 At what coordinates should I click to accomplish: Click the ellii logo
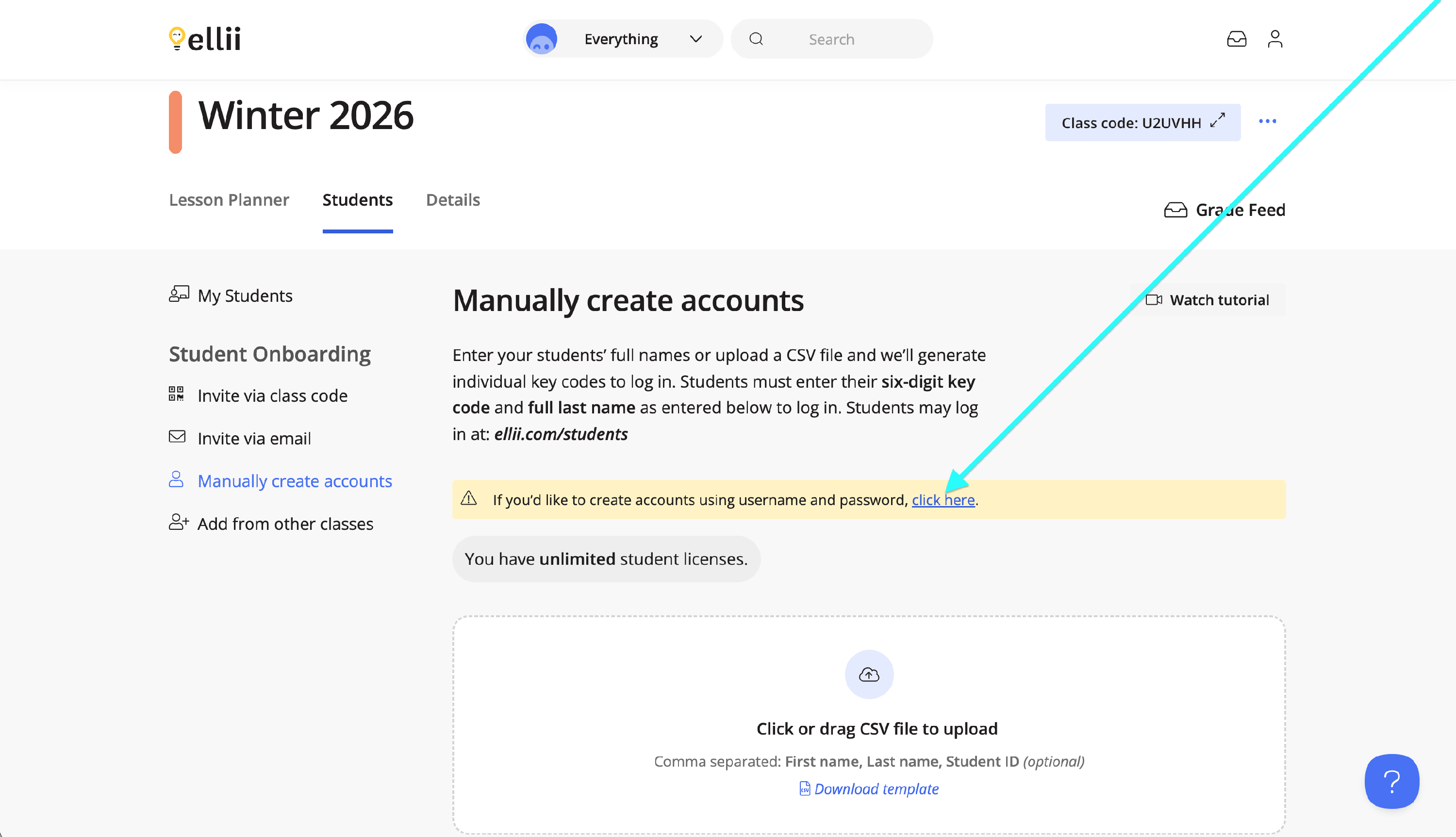point(205,39)
